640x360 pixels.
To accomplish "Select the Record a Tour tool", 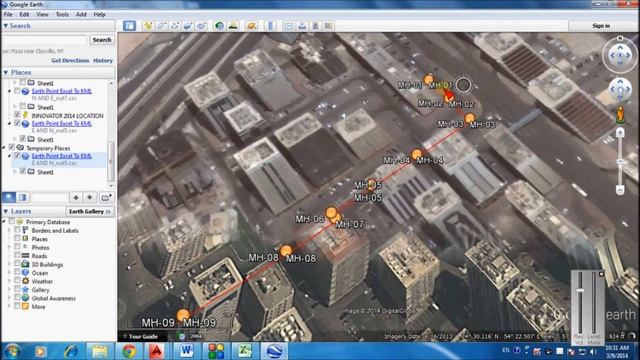I will 201,26.
